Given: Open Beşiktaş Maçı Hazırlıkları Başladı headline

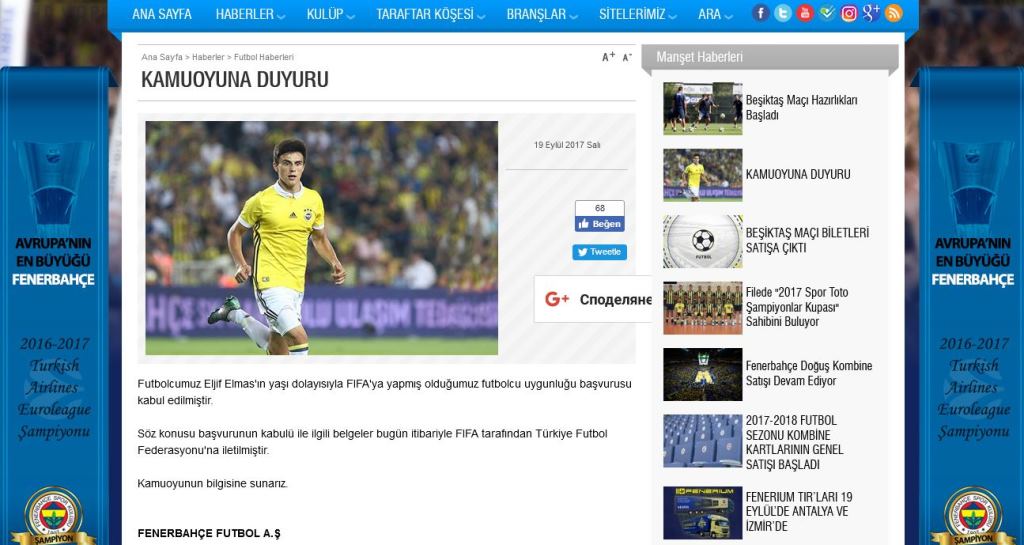Looking at the screenshot, I should click(801, 107).
